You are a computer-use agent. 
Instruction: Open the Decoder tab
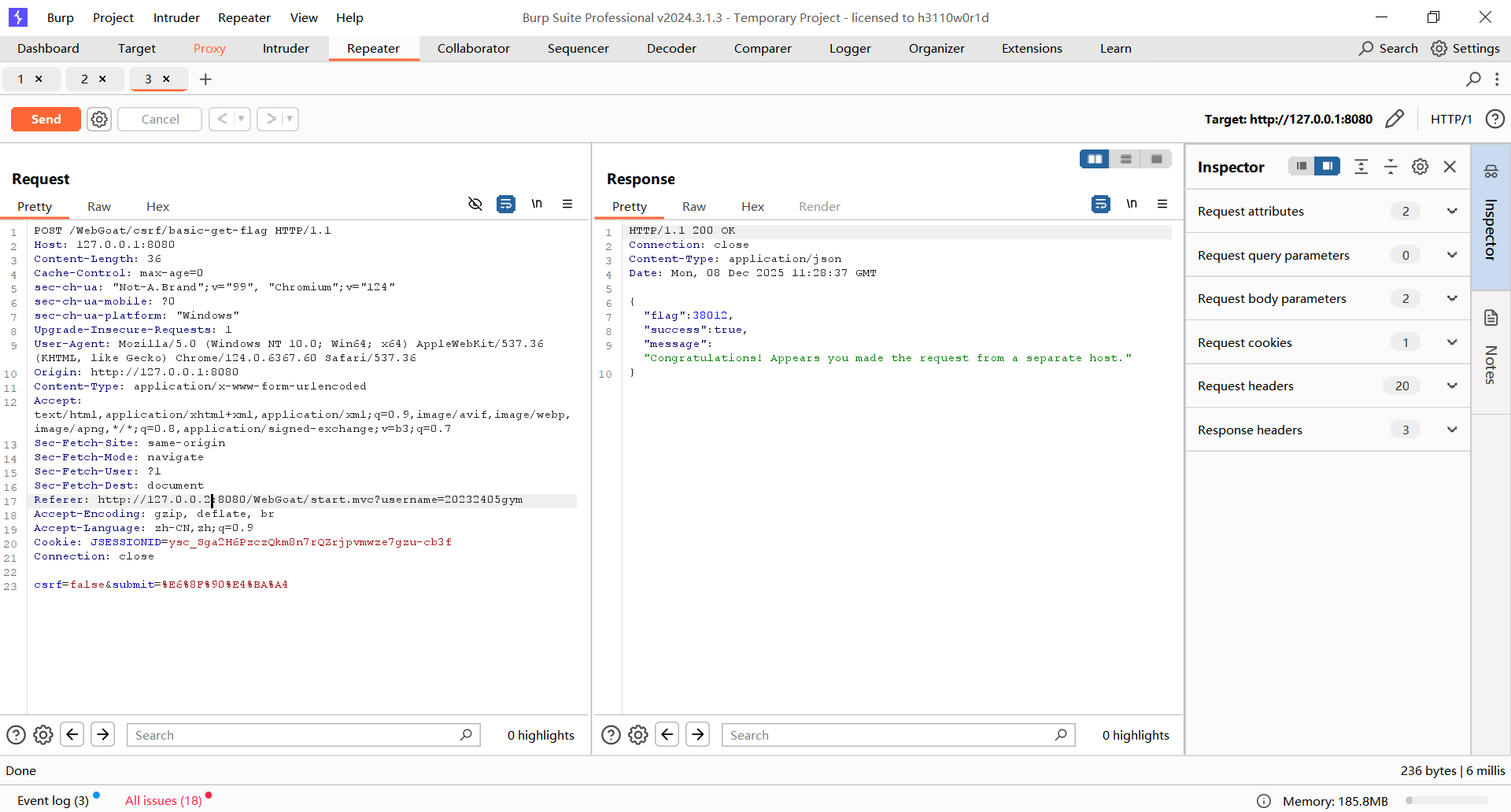click(x=671, y=48)
